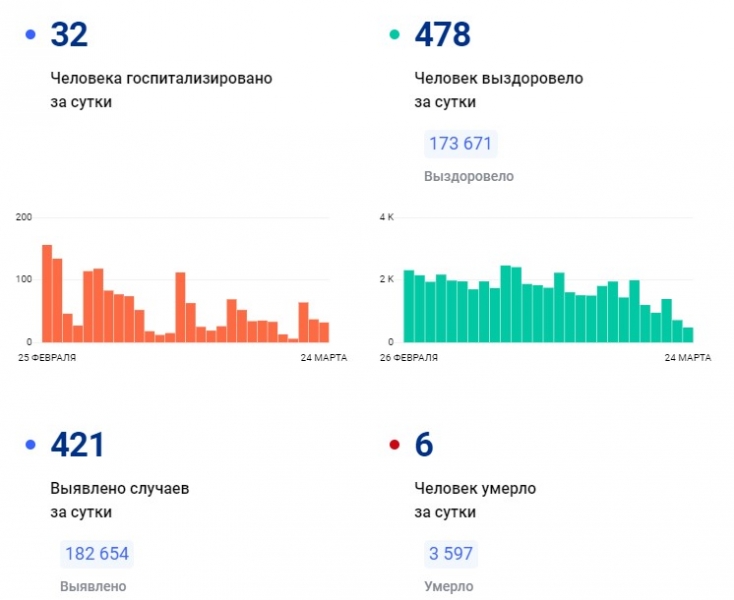
Task: Click the teal dot beside number 478
Action: (394, 35)
